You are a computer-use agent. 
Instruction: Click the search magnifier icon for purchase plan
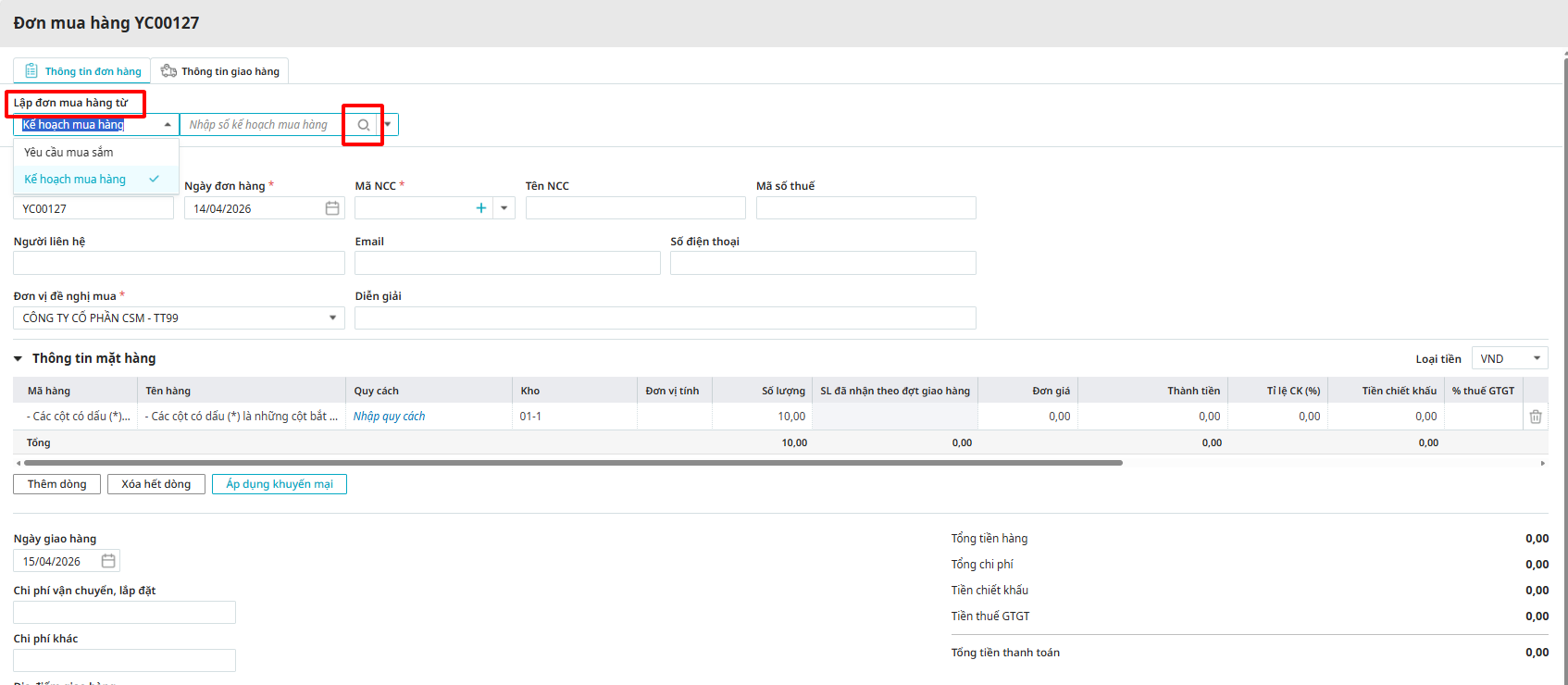(x=364, y=125)
